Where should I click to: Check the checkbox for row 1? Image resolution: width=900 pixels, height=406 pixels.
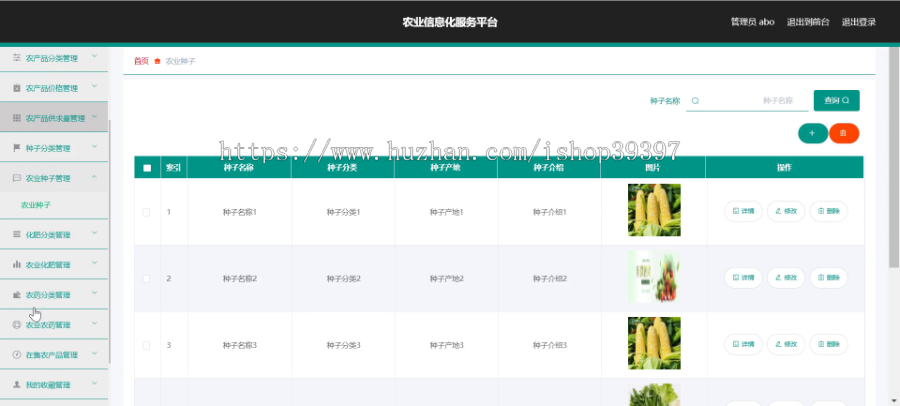(146, 212)
